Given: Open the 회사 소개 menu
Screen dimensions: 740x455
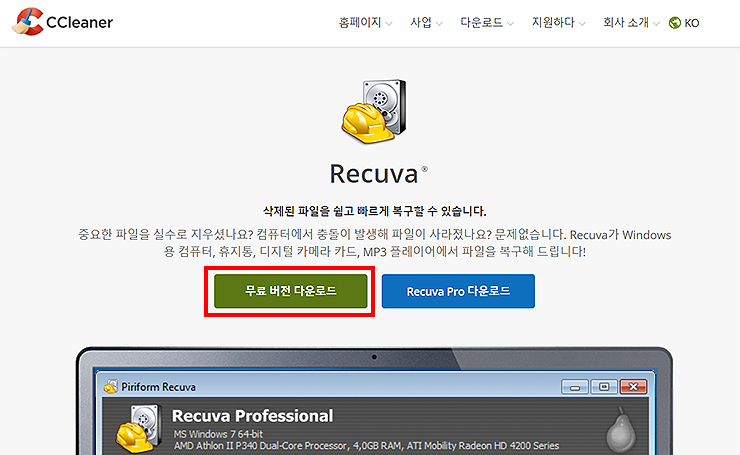Looking at the screenshot, I should point(626,23).
